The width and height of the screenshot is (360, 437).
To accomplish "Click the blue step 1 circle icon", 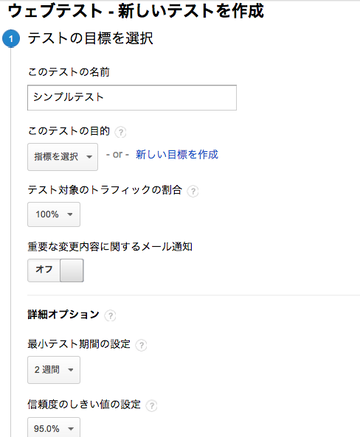I will pos(11,39).
